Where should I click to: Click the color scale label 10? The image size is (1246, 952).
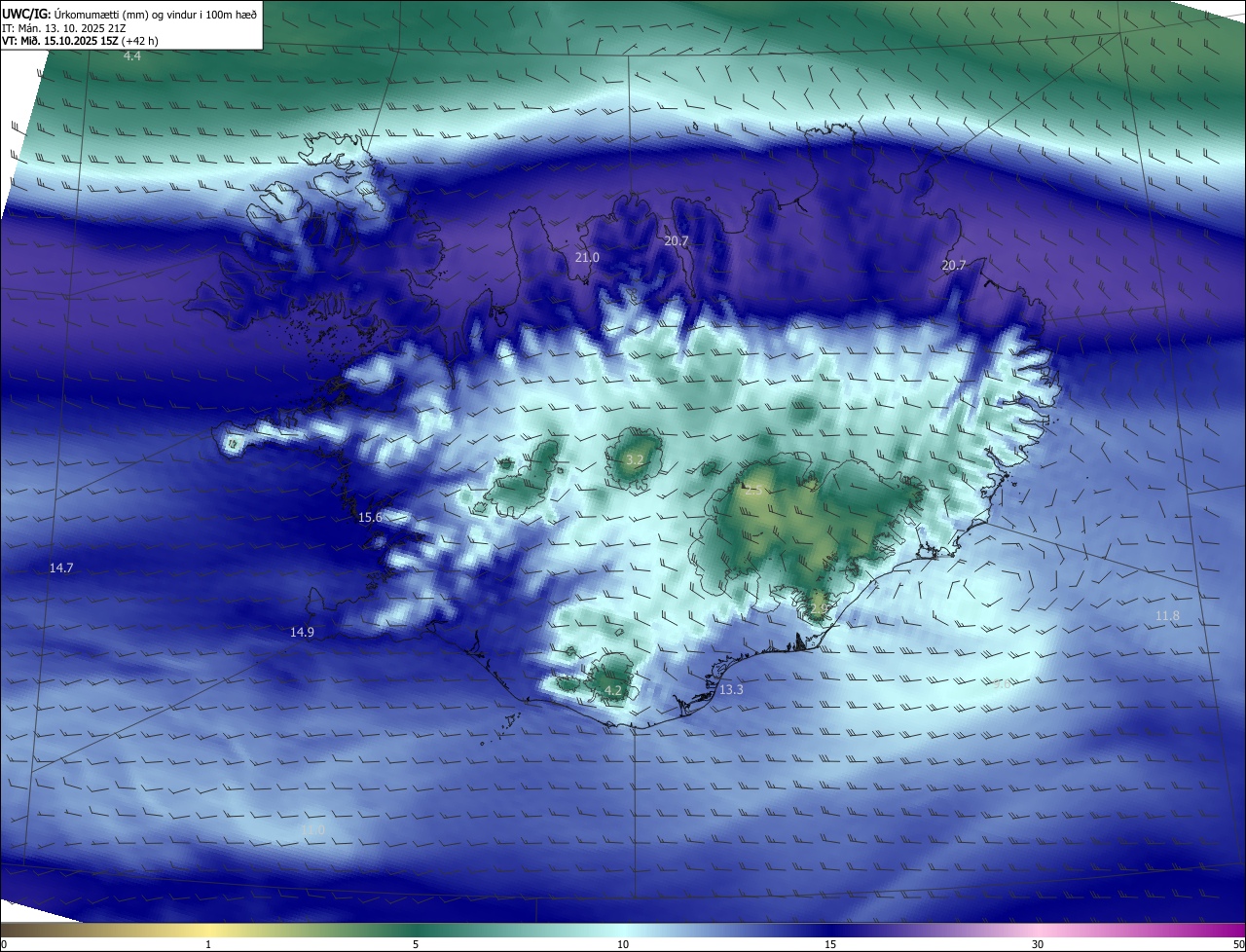[623, 944]
